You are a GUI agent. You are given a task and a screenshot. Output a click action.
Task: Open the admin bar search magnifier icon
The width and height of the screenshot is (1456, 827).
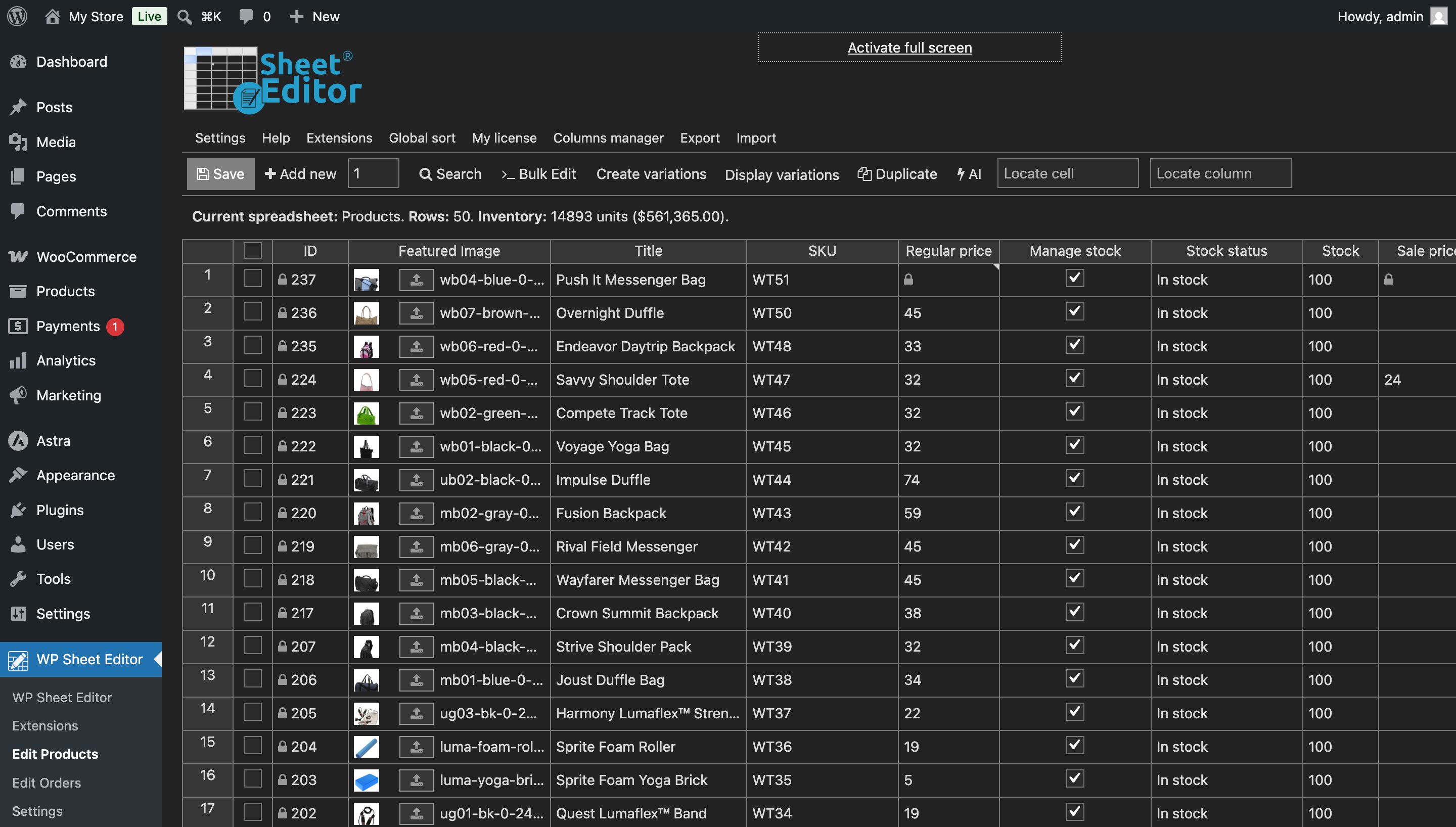click(x=185, y=17)
